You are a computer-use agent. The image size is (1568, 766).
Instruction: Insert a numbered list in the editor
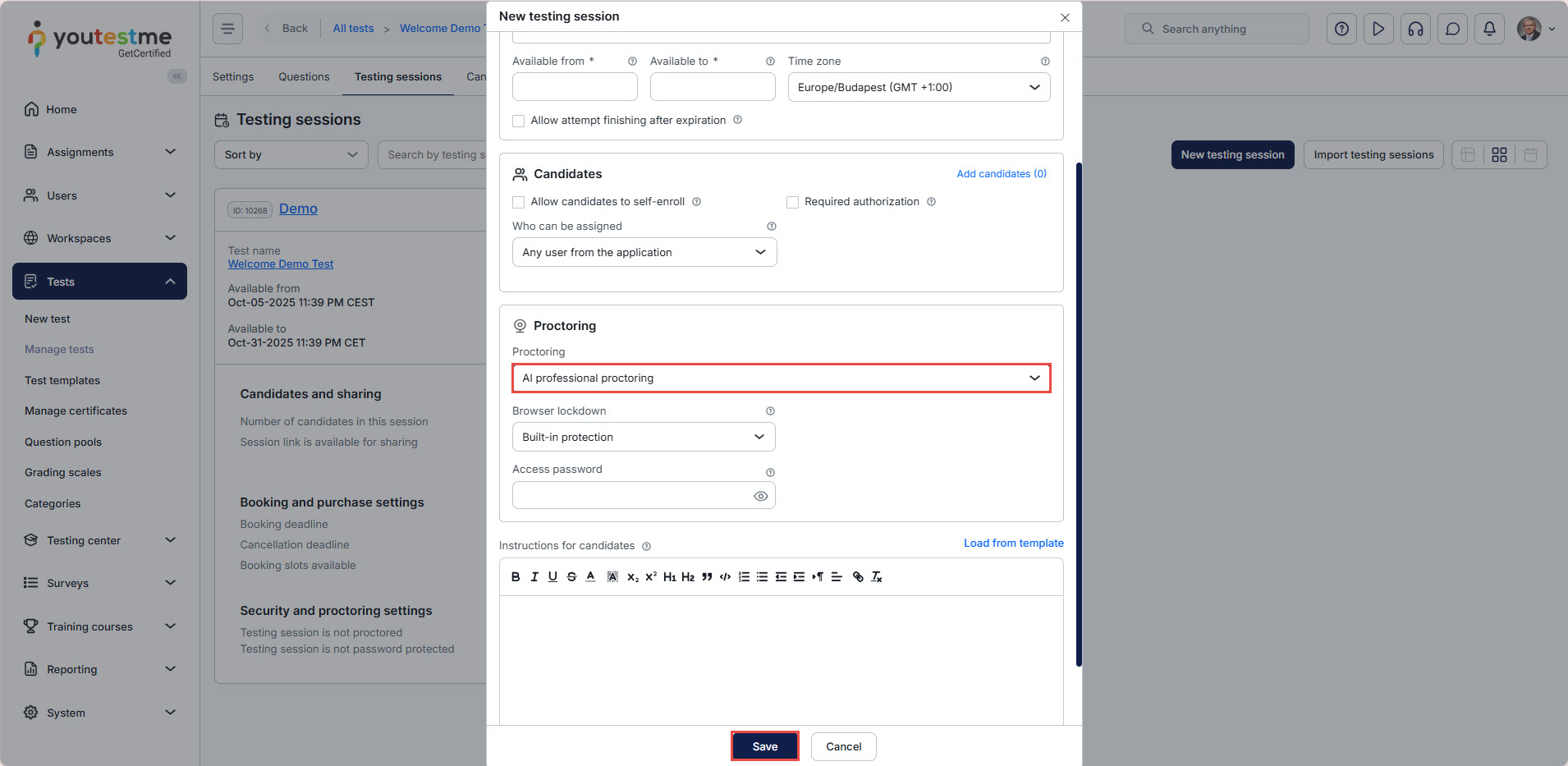pos(744,577)
